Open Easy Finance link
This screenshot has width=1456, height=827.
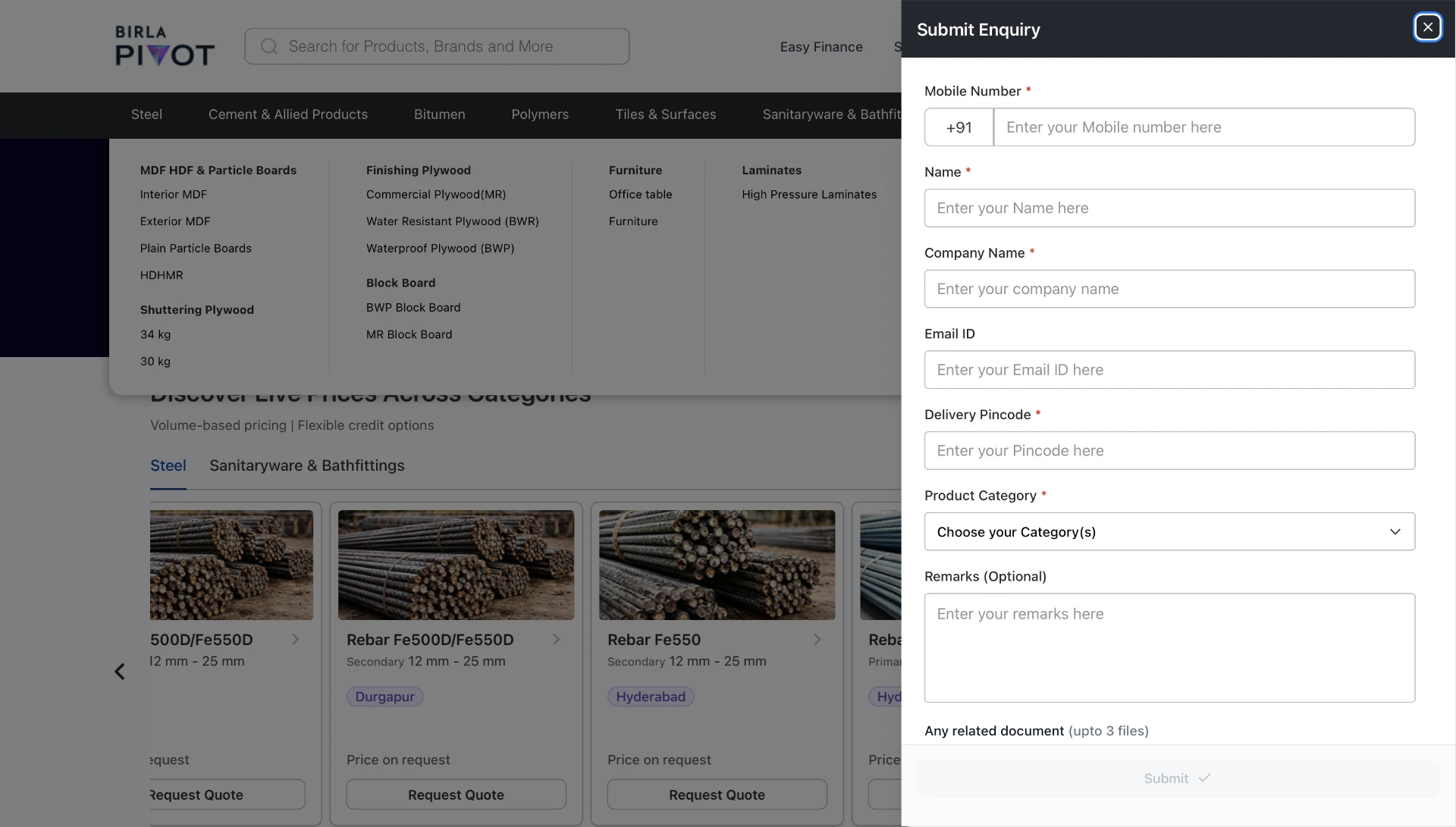tap(821, 47)
